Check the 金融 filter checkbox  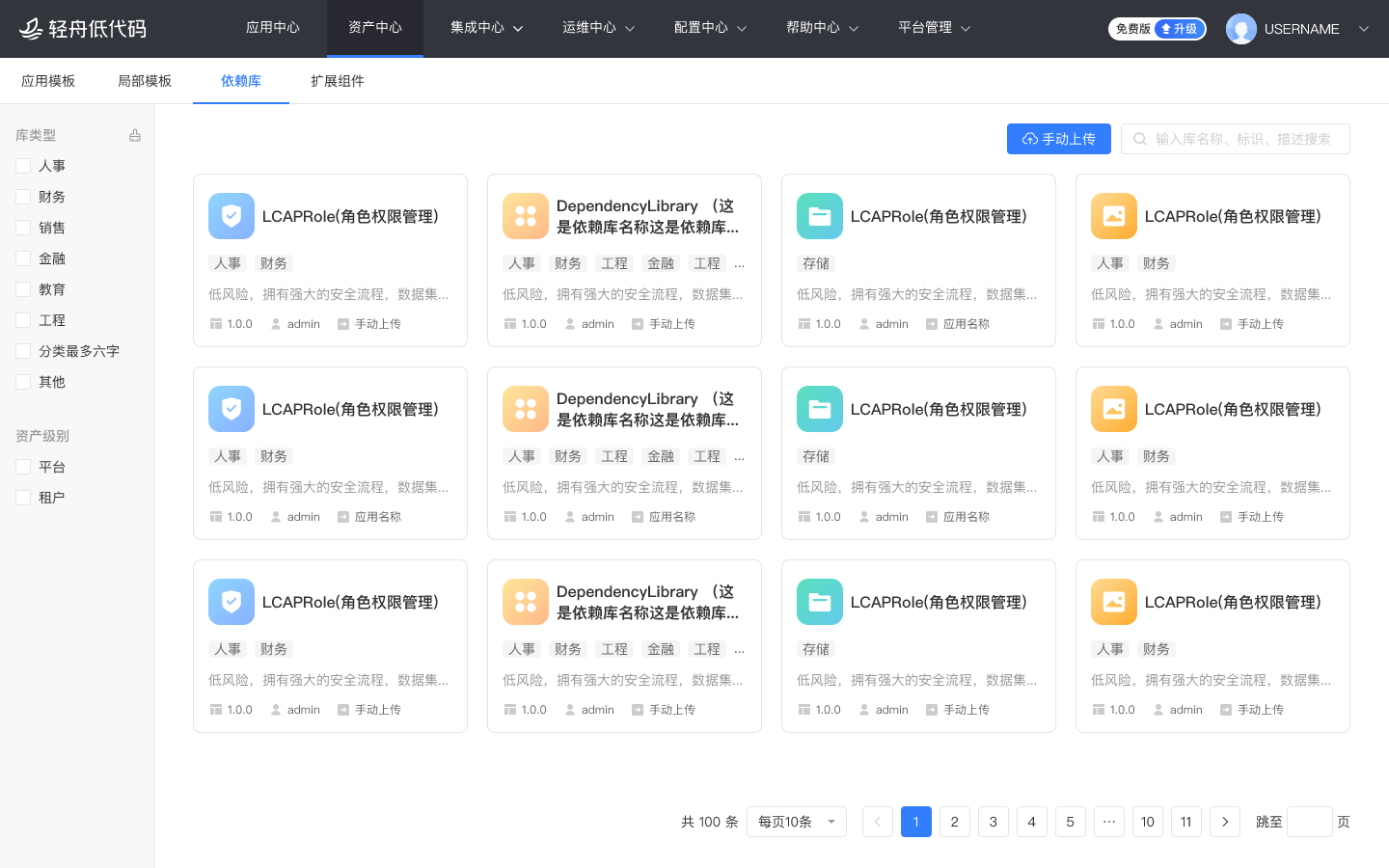(x=23, y=258)
